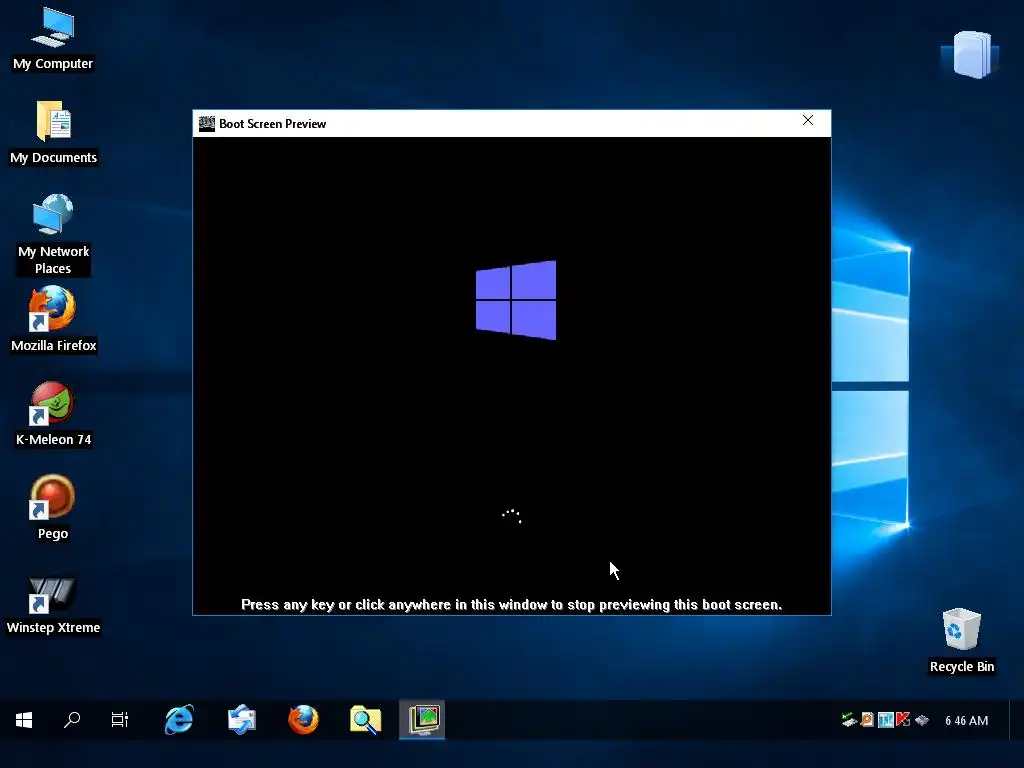Open My Network Places on the desktop
Screen dimensions: 1024x768
click(x=53, y=234)
